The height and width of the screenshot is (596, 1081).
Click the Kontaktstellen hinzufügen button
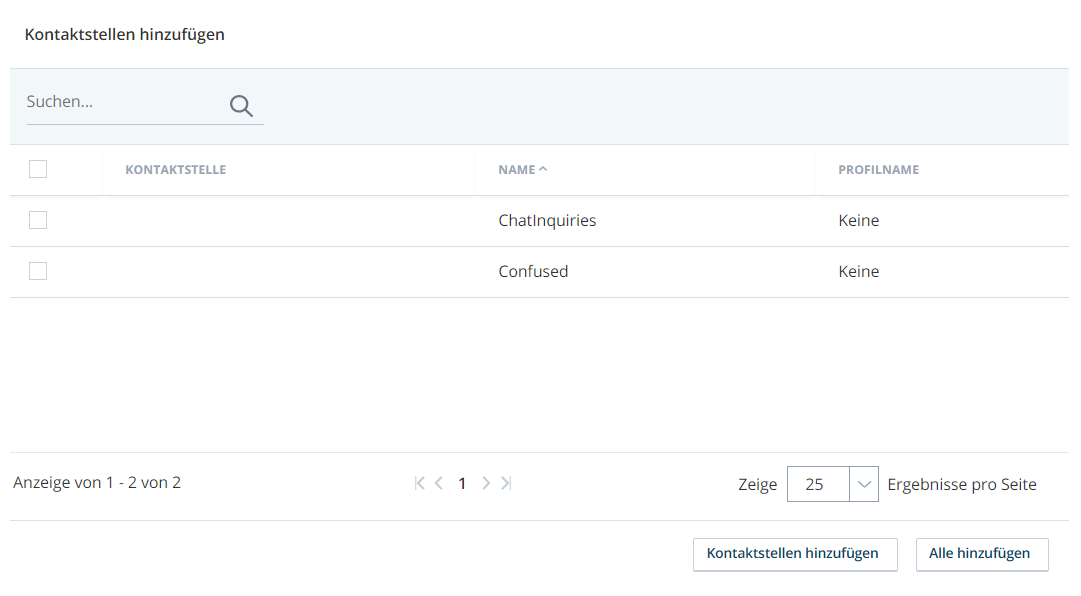pos(795,554)
